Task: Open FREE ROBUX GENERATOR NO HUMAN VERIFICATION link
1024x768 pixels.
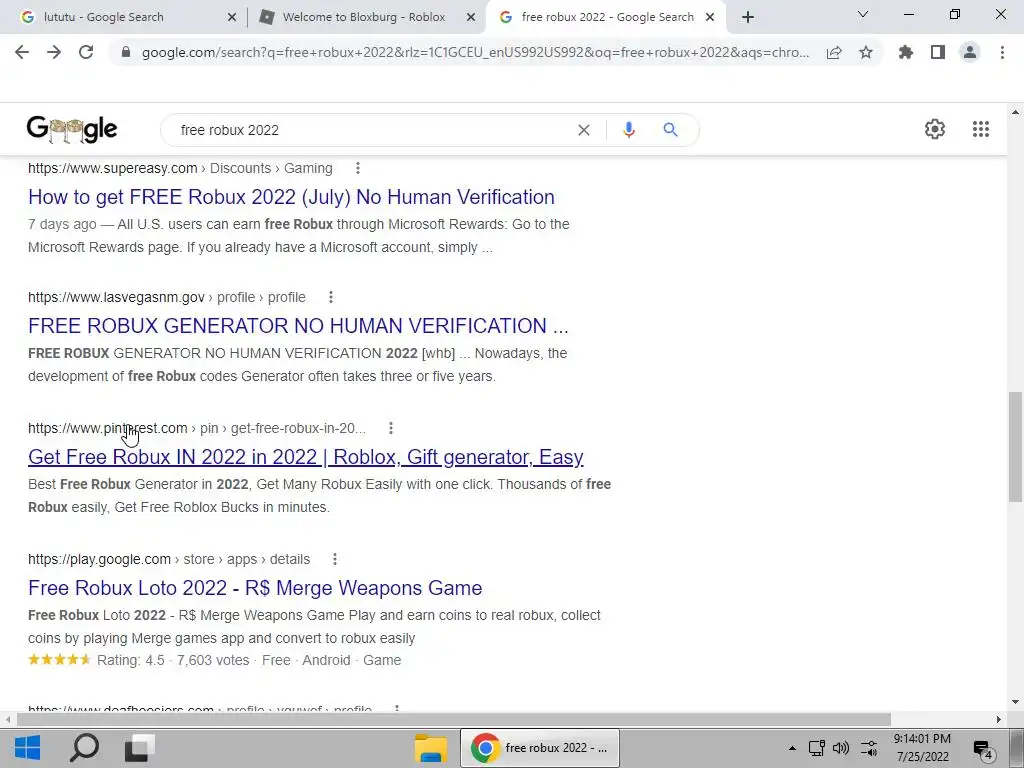Action: (298, 325)
